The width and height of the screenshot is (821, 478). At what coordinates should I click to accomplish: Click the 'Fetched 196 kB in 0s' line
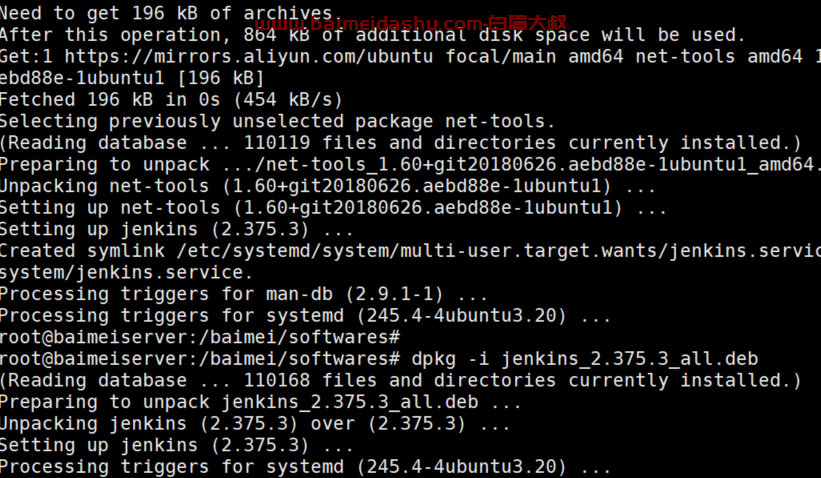[171, 99]
